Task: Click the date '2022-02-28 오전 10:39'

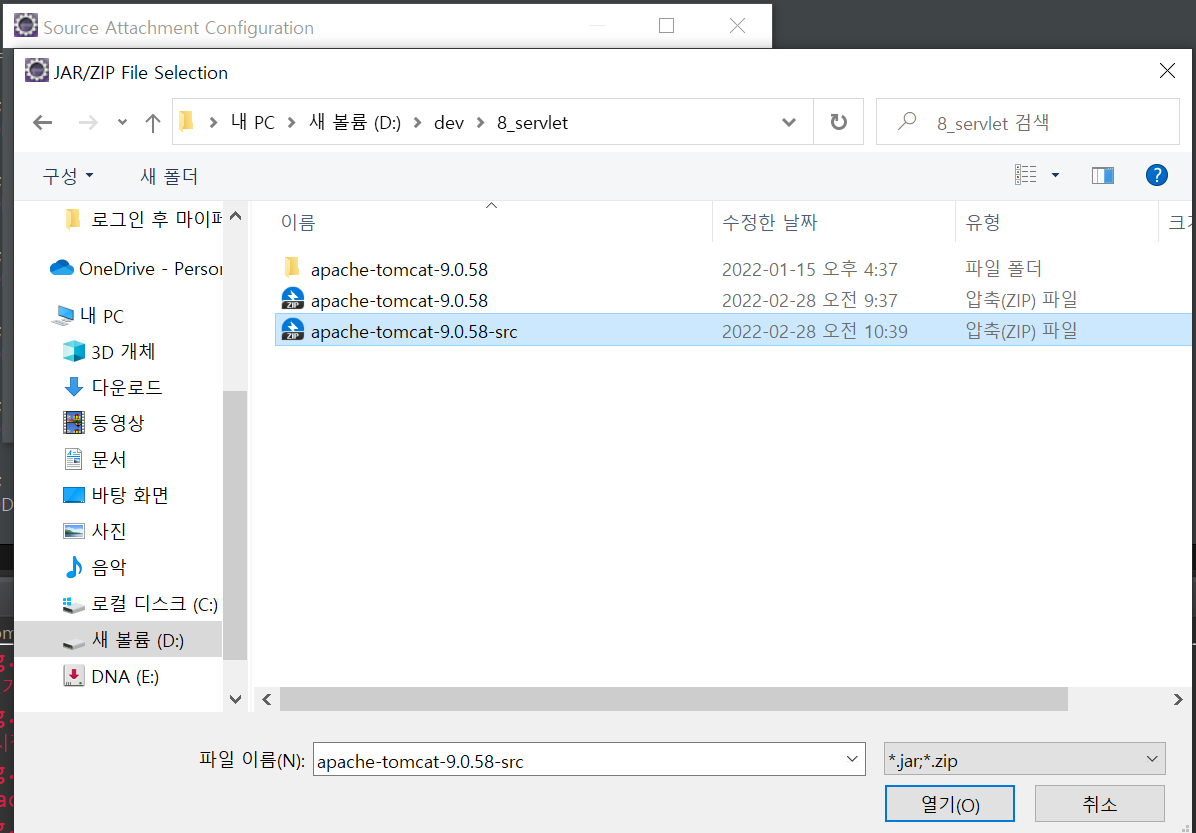Action: pyautogui.click(x=815, y=332)
